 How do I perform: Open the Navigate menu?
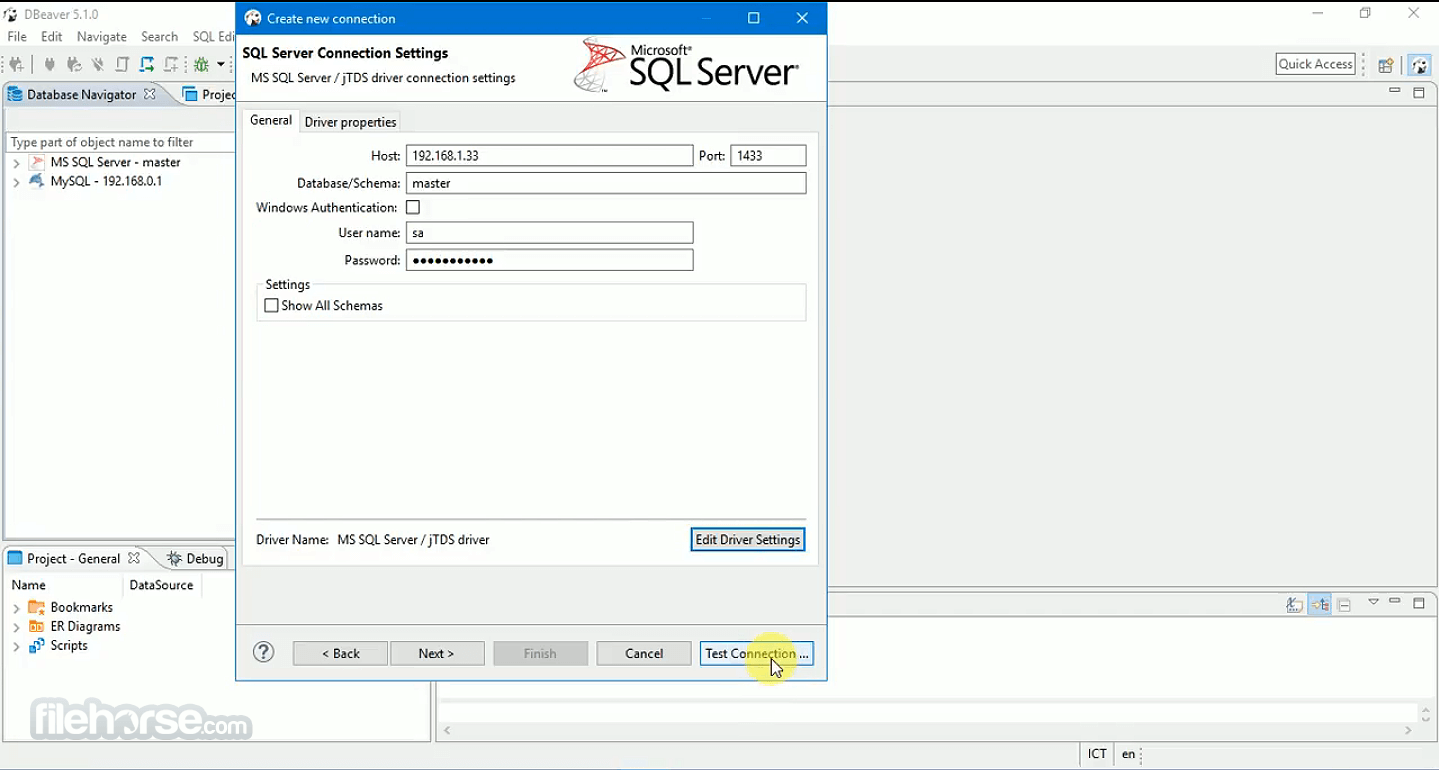pos(102,37)
